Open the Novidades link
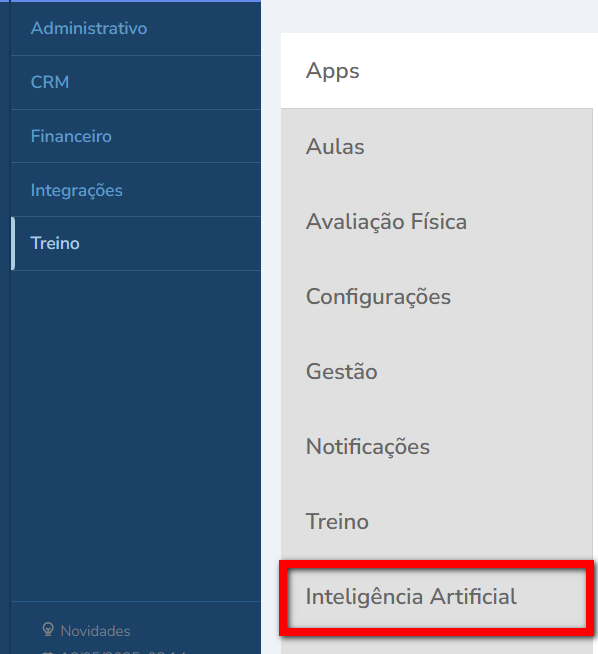The image size is (598, 654). pyautogui.click(x=95, y=631)
